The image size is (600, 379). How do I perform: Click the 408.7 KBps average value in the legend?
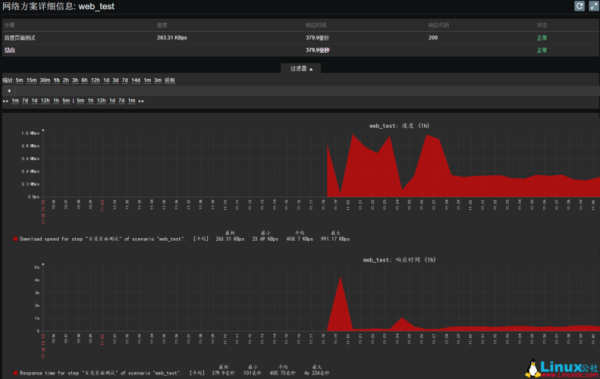pos(300,239)
